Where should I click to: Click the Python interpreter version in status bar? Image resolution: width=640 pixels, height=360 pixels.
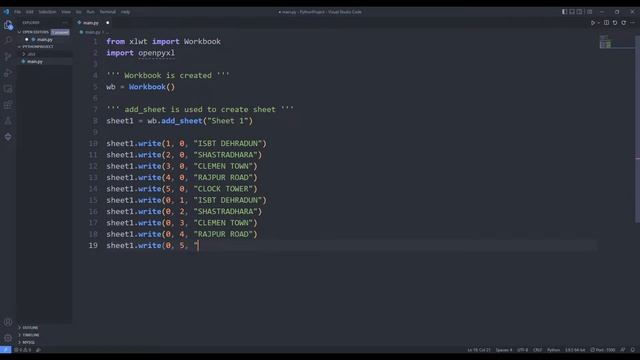point(575,350)
